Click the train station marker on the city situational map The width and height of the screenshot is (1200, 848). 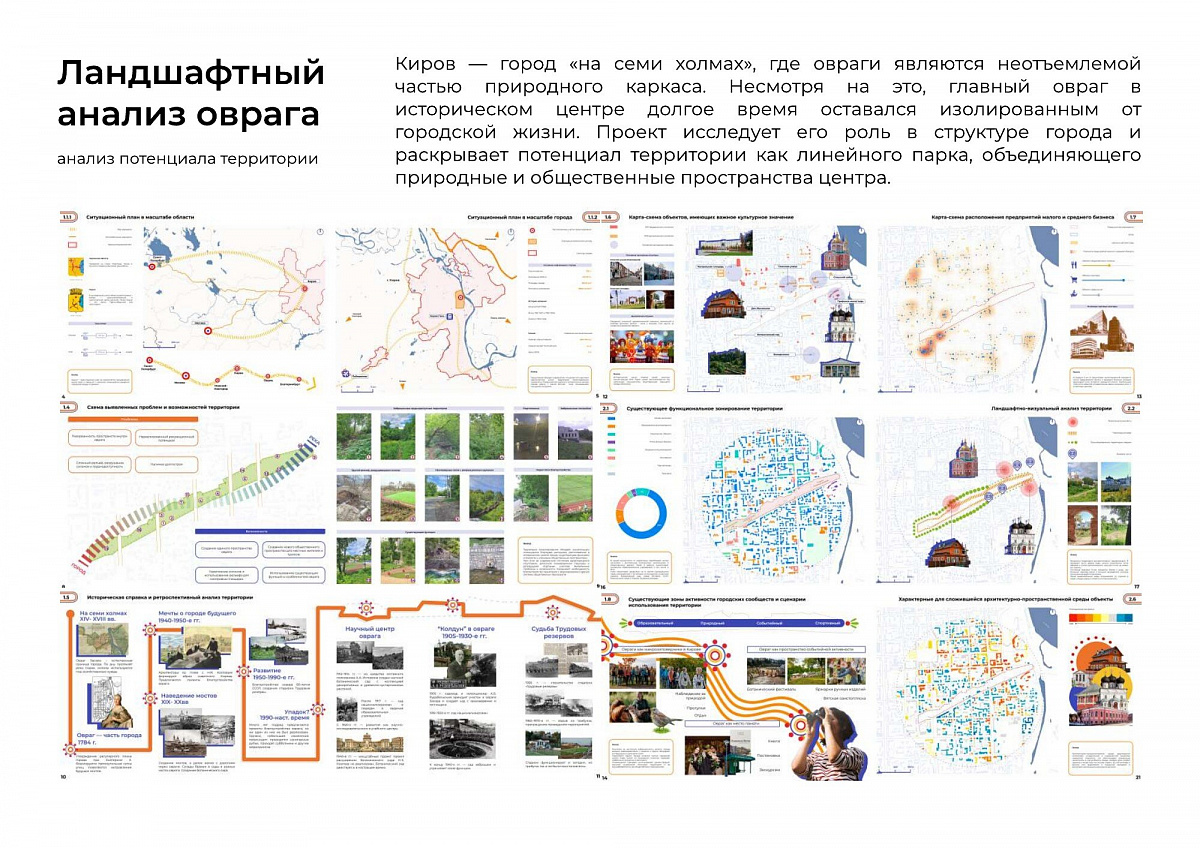click(x=450, y=316)
